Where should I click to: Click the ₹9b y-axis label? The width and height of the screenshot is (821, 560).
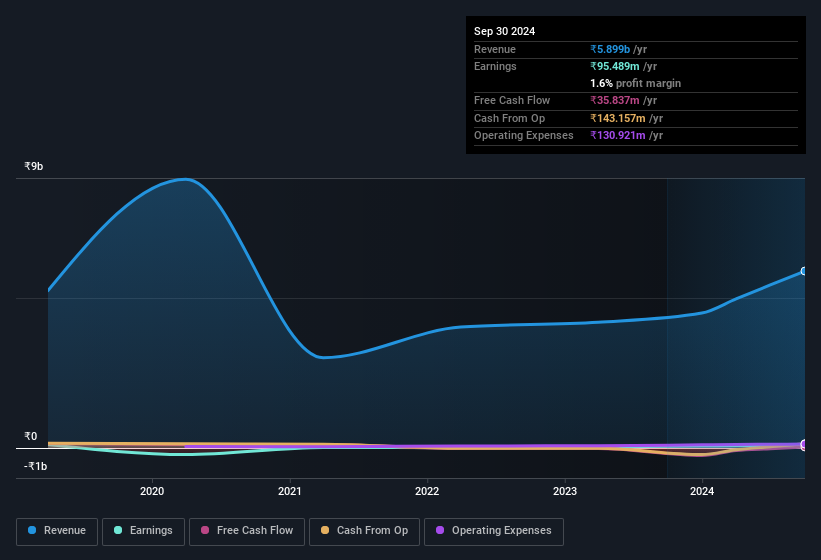click(x=34, y=166)
